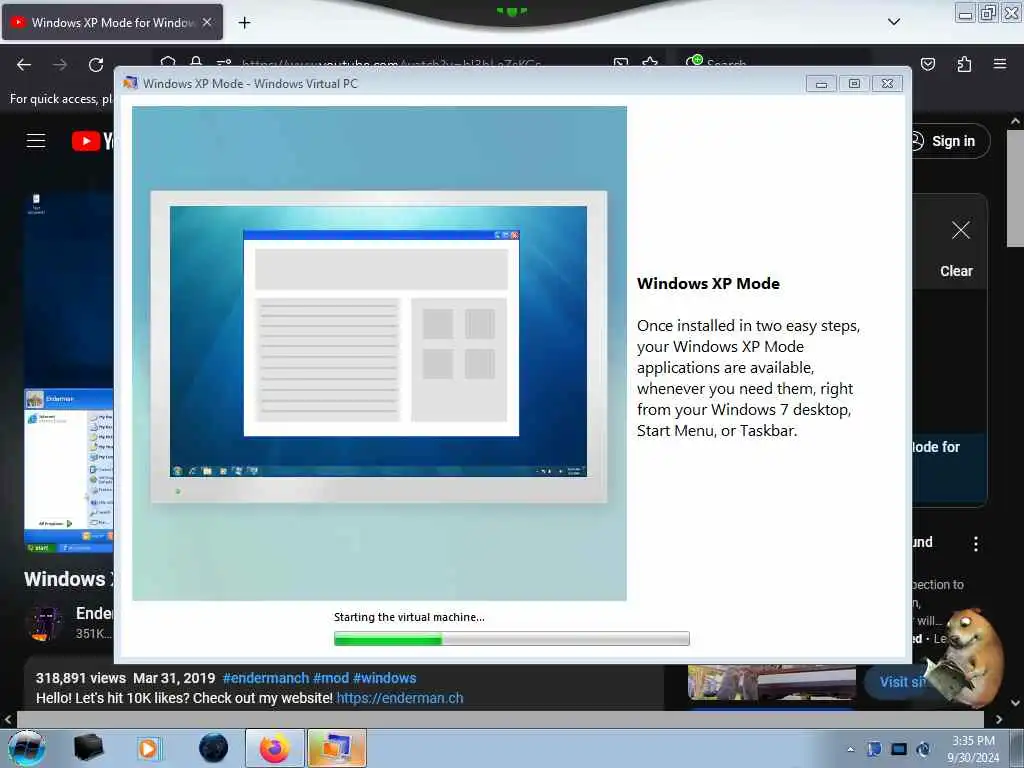Minimize the Windows Virtual PC window
The width and height of the screenshot is (1024, 768).
tap(821, 84)
